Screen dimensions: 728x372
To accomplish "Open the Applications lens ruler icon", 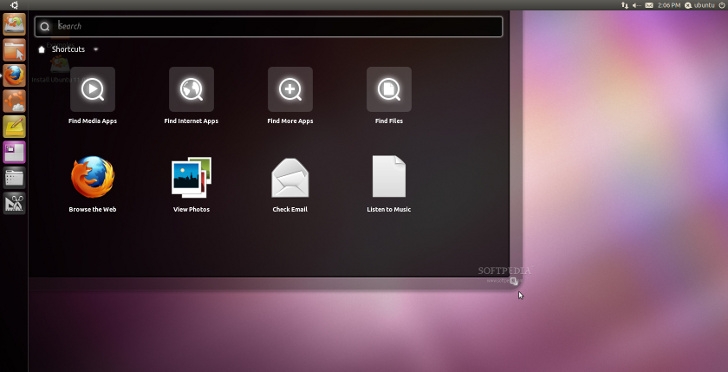I will 14,203.
